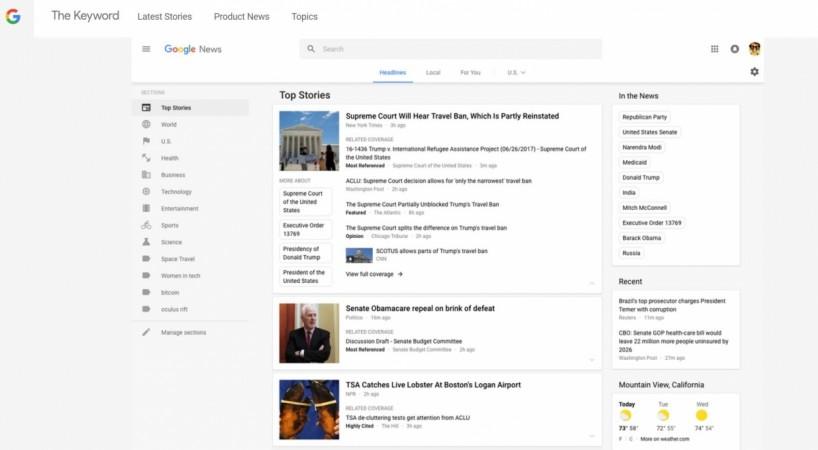Click the World globe icon in sidebar
Viewport: 818px width, 450px height.
[146, 124]
